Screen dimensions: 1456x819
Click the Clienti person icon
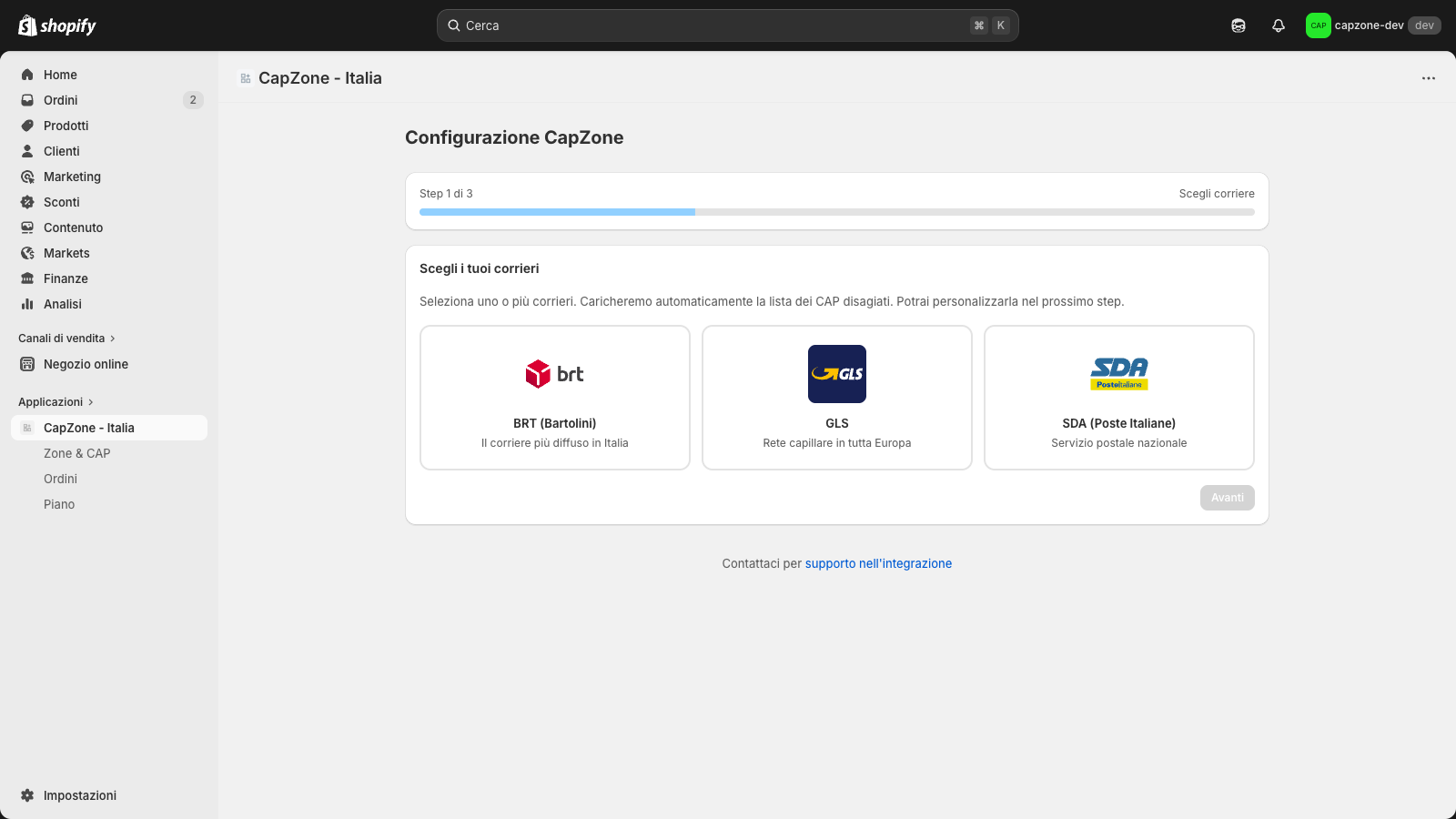pos(27,151)
